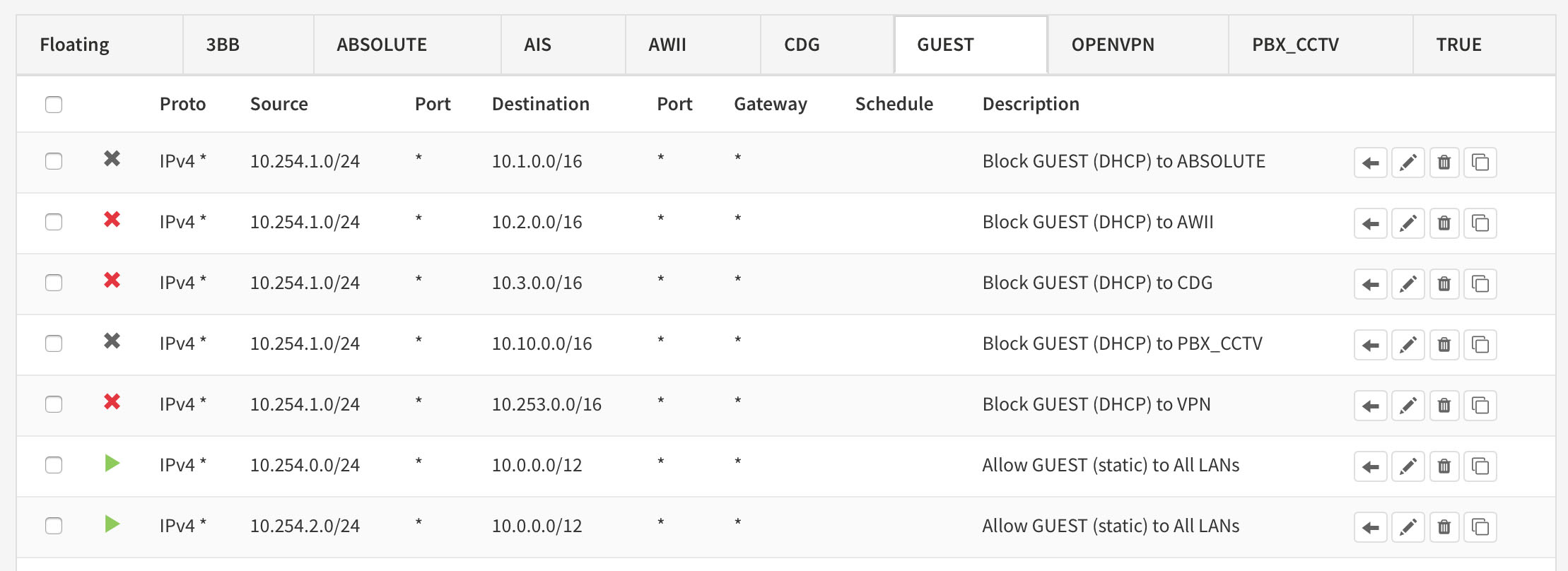Tick the checkbox for the 10.253.0.0/16 rule

click(x=54, y=404)
